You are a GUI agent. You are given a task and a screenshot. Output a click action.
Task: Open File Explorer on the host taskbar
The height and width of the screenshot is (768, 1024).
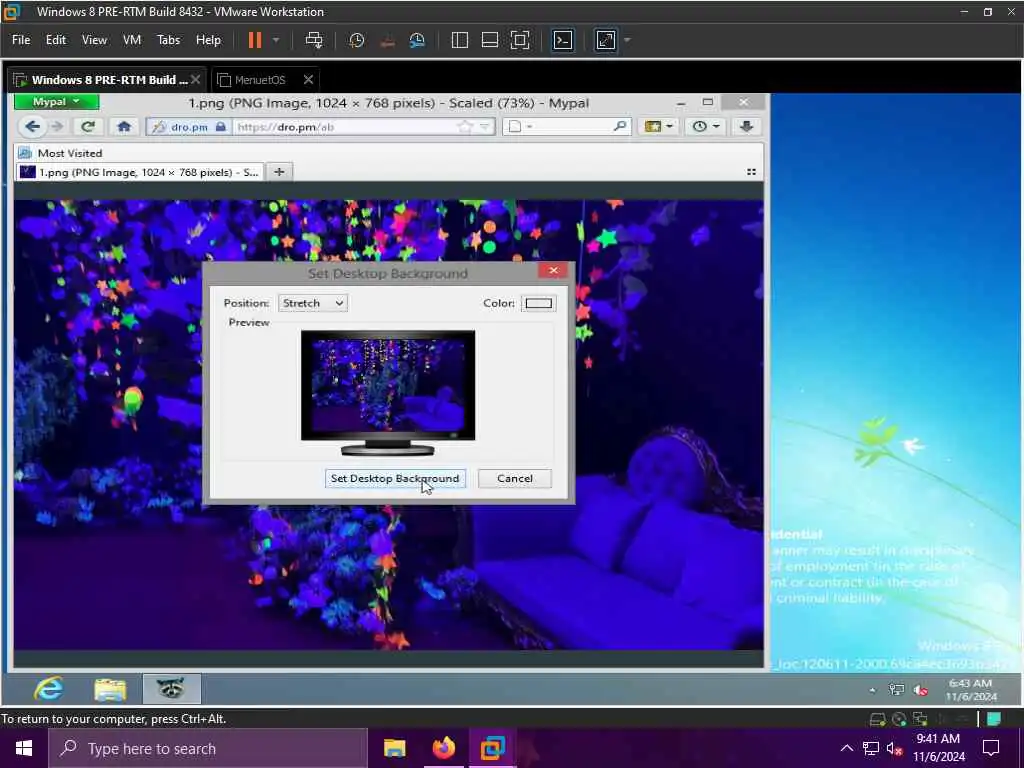(x=394, y=748)
